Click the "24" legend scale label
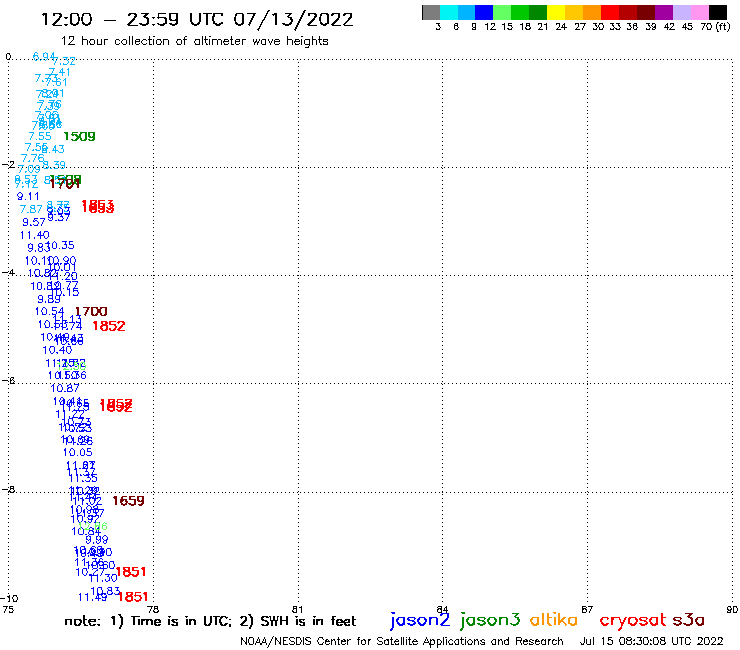Screen dimensions: 740x650 (561, 26)
